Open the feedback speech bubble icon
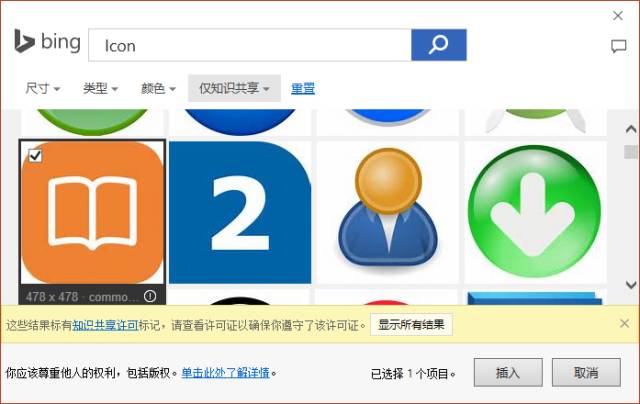640x404 pixels. coord(618,47)
